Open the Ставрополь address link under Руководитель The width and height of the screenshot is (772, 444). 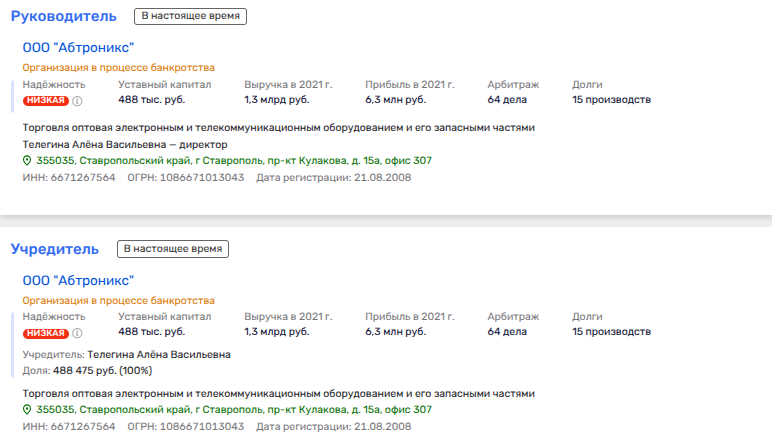click(x=234, y=160)
